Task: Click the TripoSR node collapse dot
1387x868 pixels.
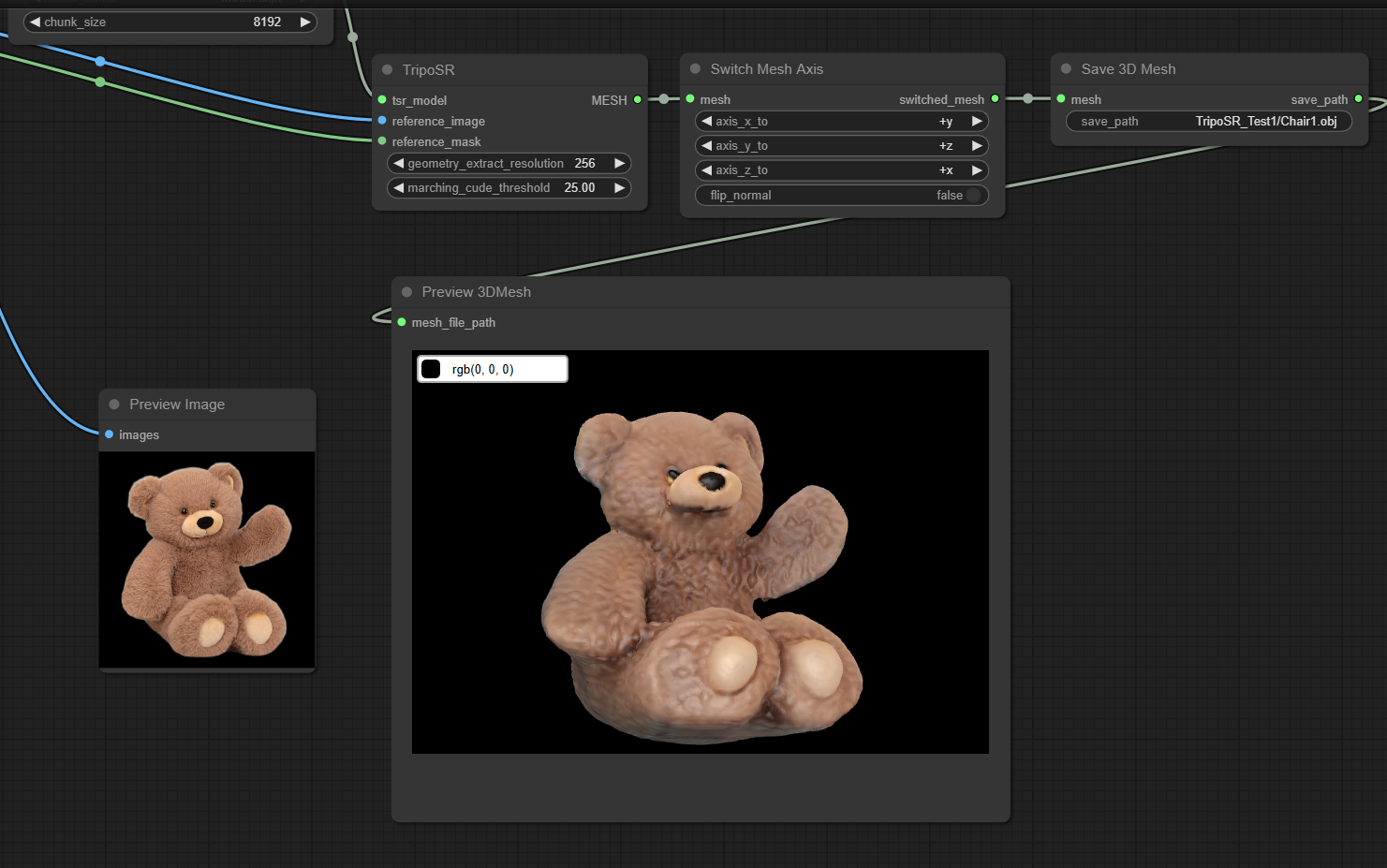Action: click(x=388, y=70)
